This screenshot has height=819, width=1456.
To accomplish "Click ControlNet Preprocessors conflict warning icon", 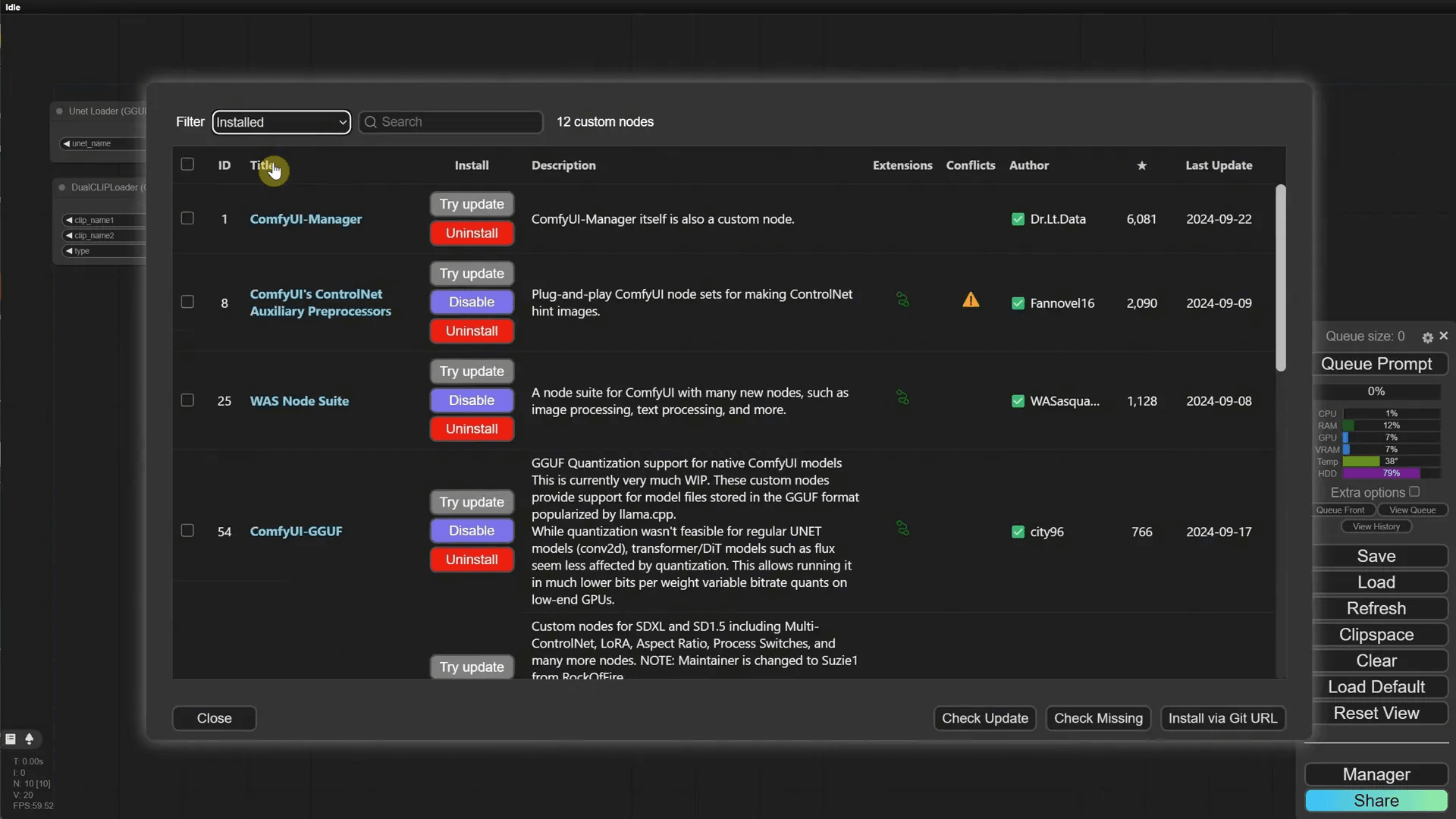I will point(971,301).
